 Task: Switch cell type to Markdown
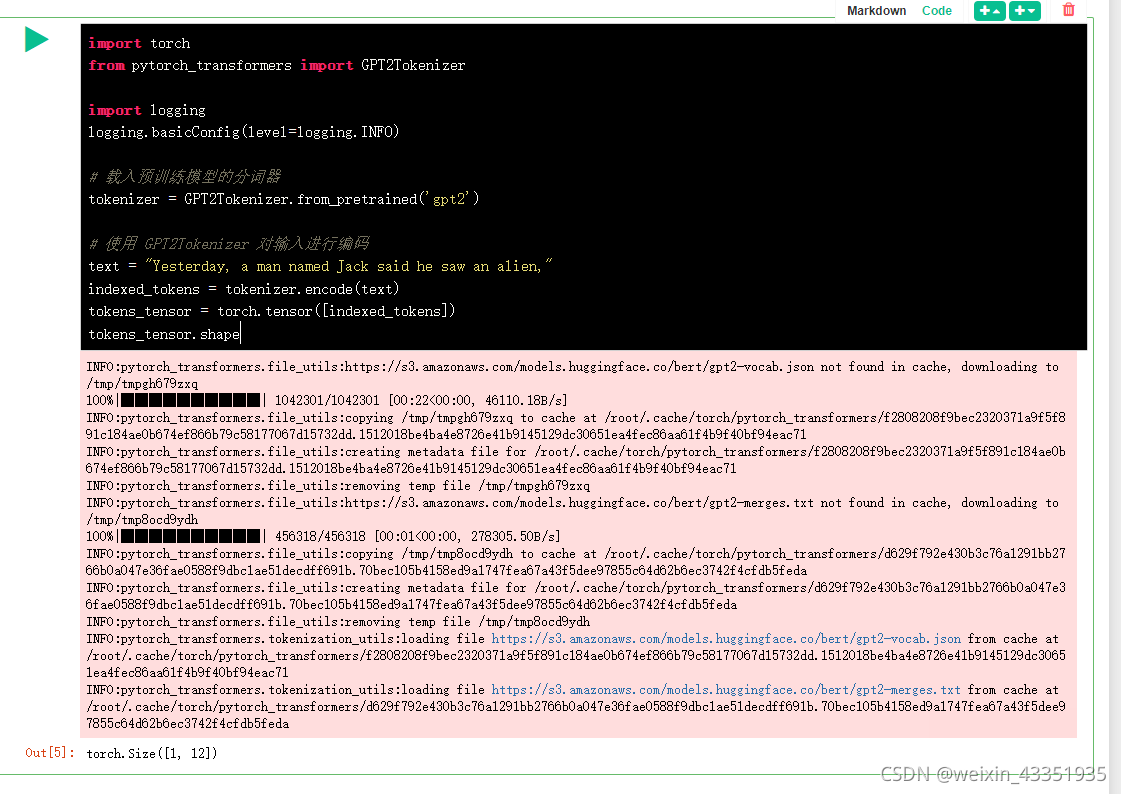coord(876,11)
